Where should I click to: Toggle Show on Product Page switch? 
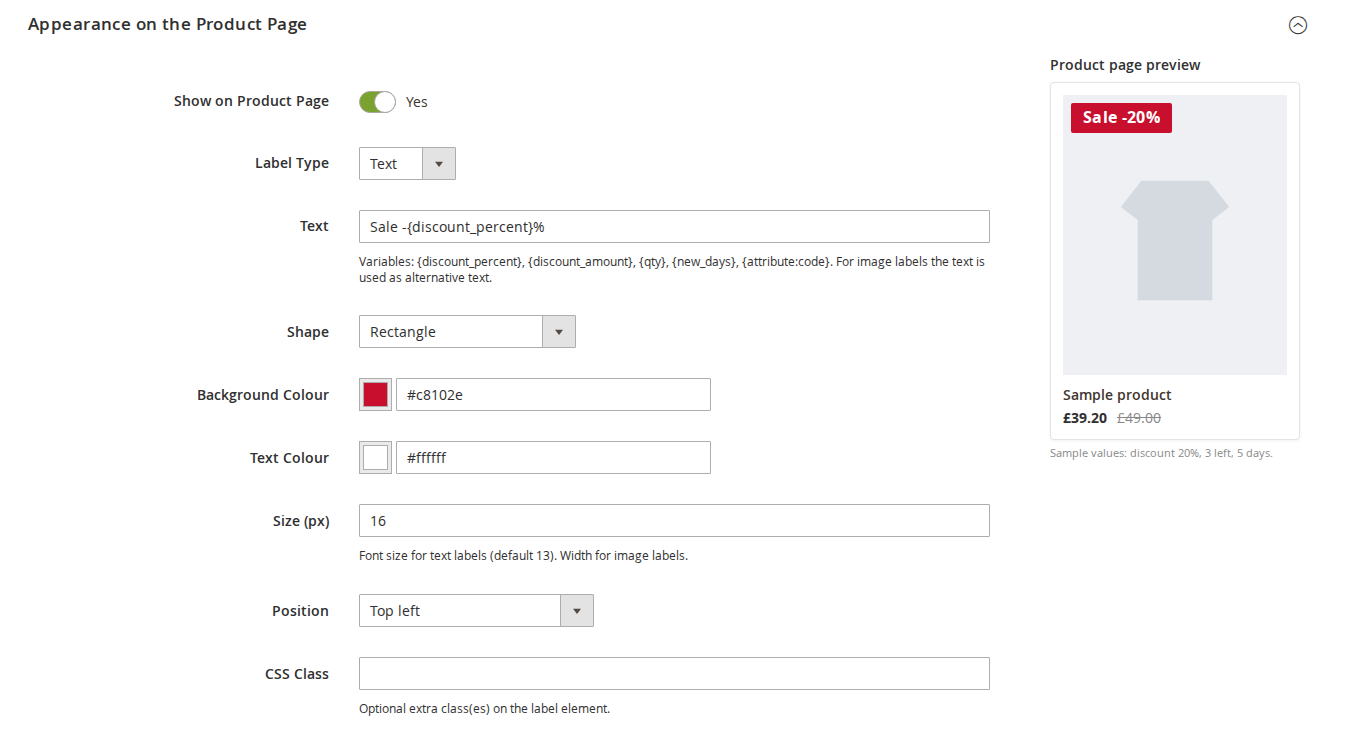(378, 101)
